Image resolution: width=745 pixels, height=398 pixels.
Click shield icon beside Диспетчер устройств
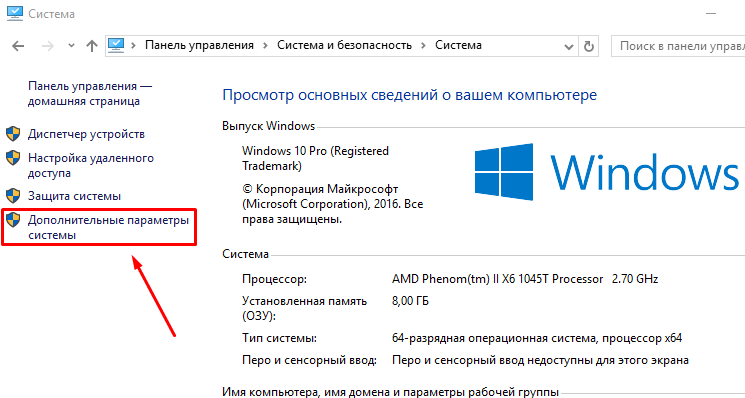click(x=13, y=134)
